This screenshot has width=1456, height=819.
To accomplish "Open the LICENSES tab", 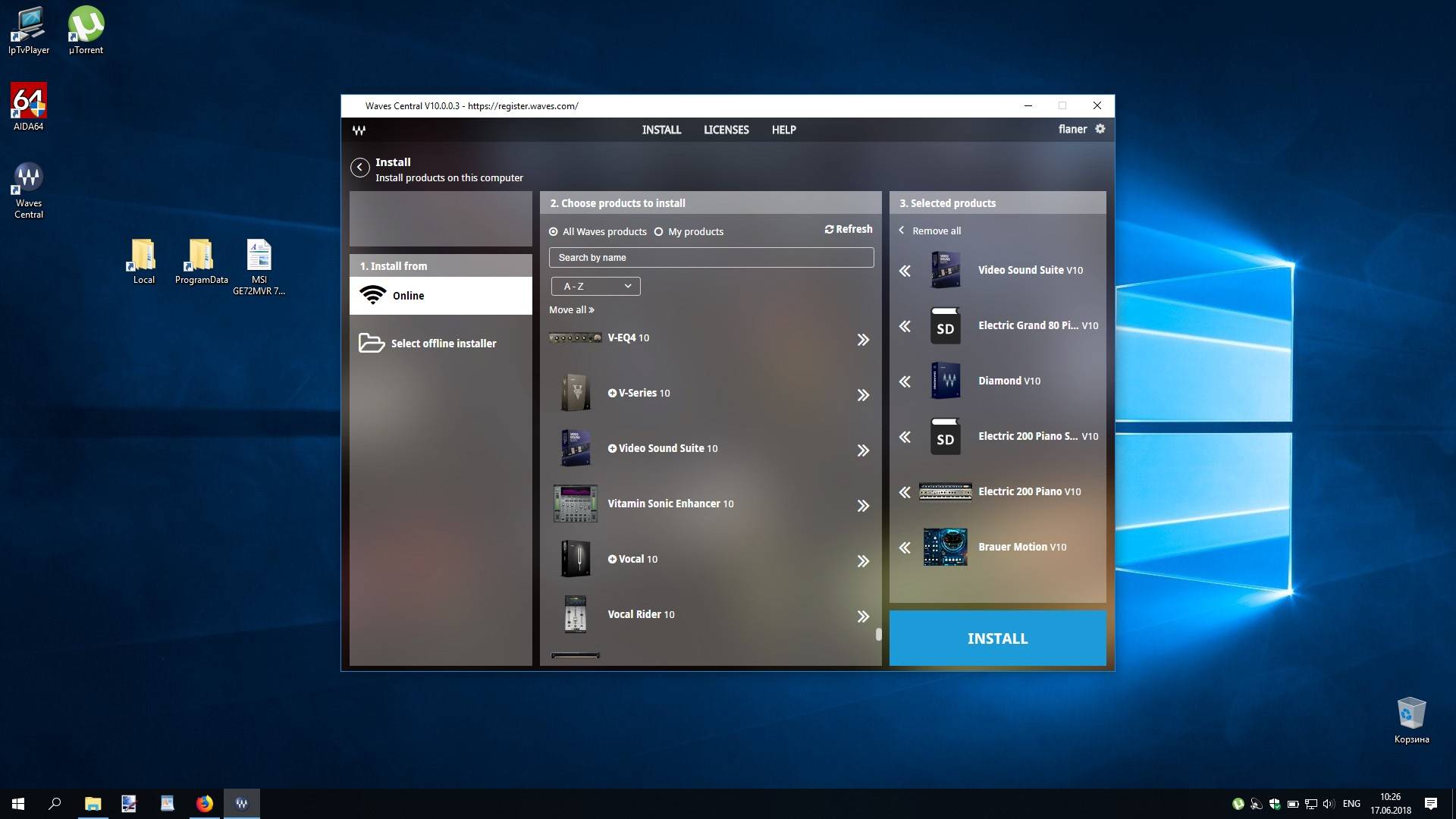I will tap(726, 130).
